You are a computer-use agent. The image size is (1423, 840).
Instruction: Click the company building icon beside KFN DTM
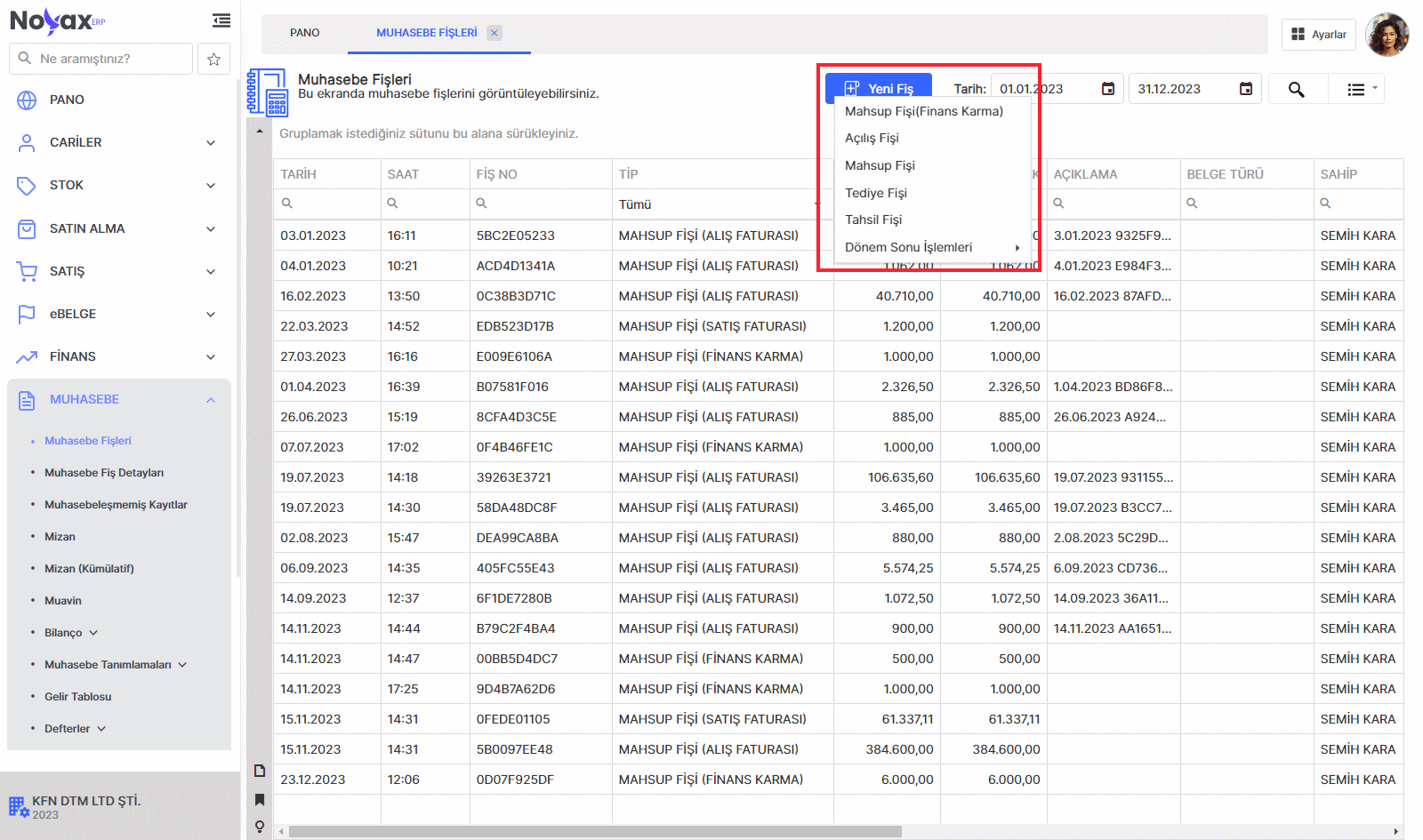coord(19,807)
